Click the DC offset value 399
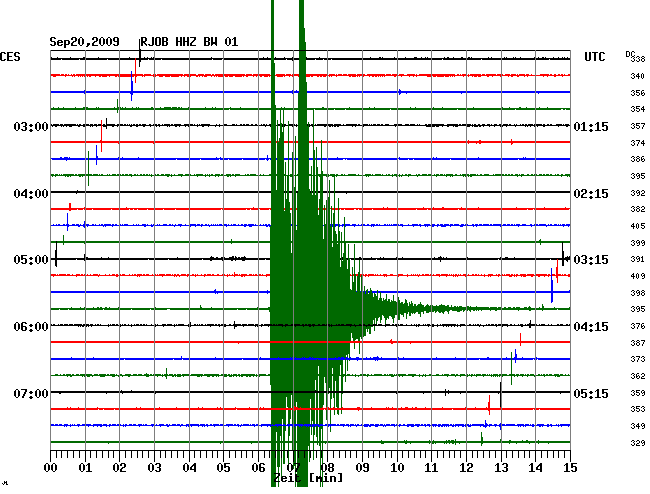This screenshot has height=494, width=650. [x=638, y=243]
